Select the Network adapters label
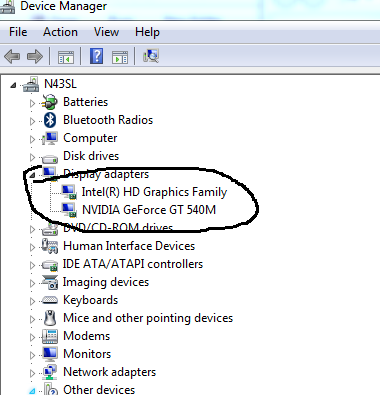 (x=110, y=372)
